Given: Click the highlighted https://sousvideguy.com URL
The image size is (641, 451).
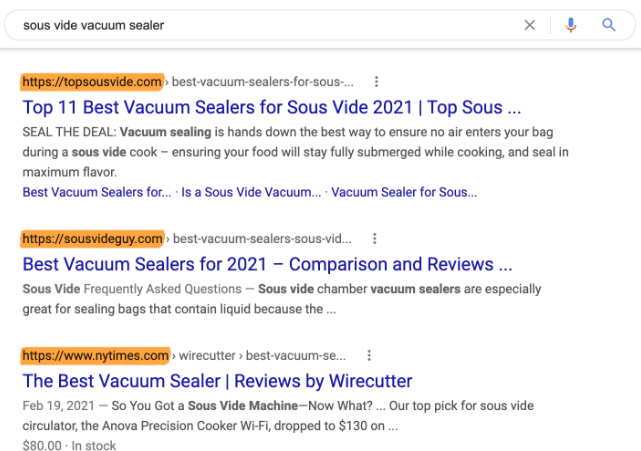Looking at the screenshot, I should coord(92,239).
